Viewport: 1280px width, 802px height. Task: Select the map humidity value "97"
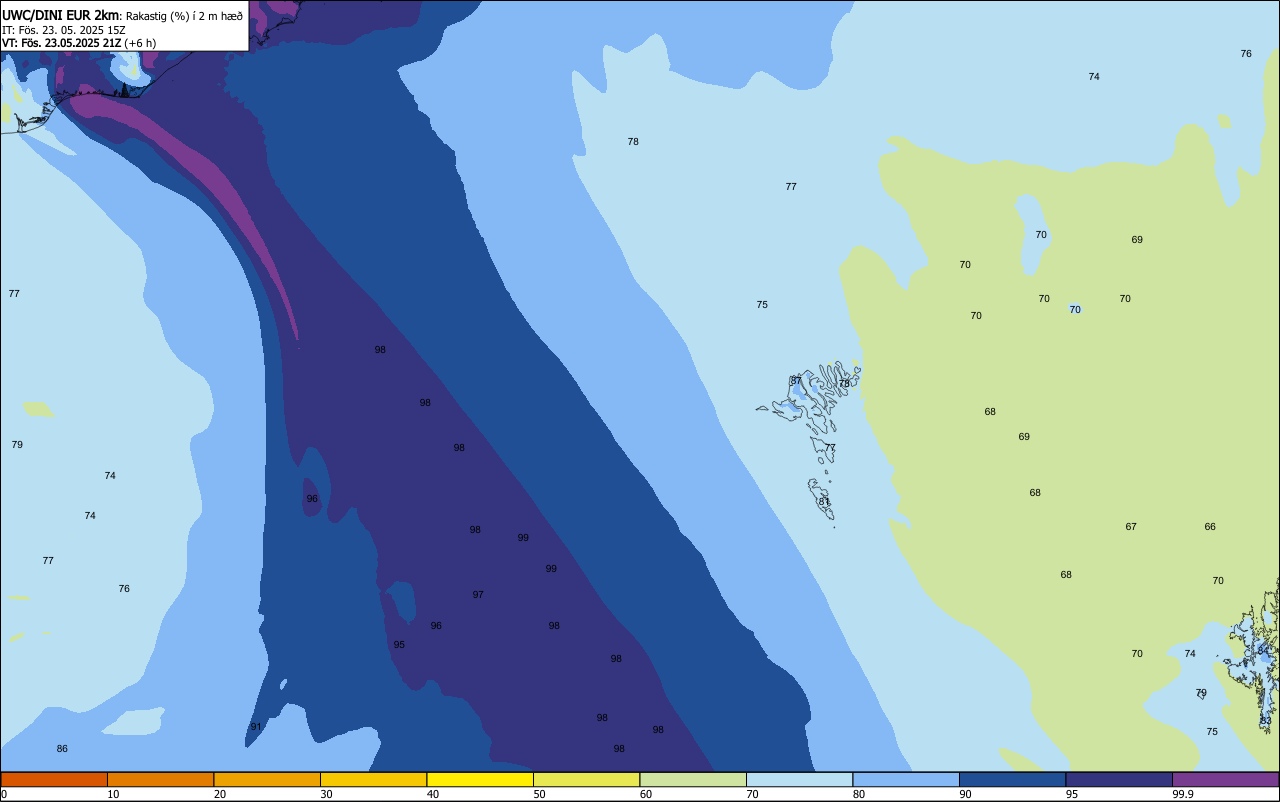[478, 595]
